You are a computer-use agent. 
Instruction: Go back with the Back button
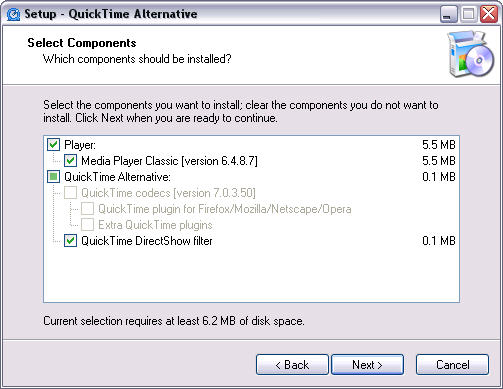point(292,365)
